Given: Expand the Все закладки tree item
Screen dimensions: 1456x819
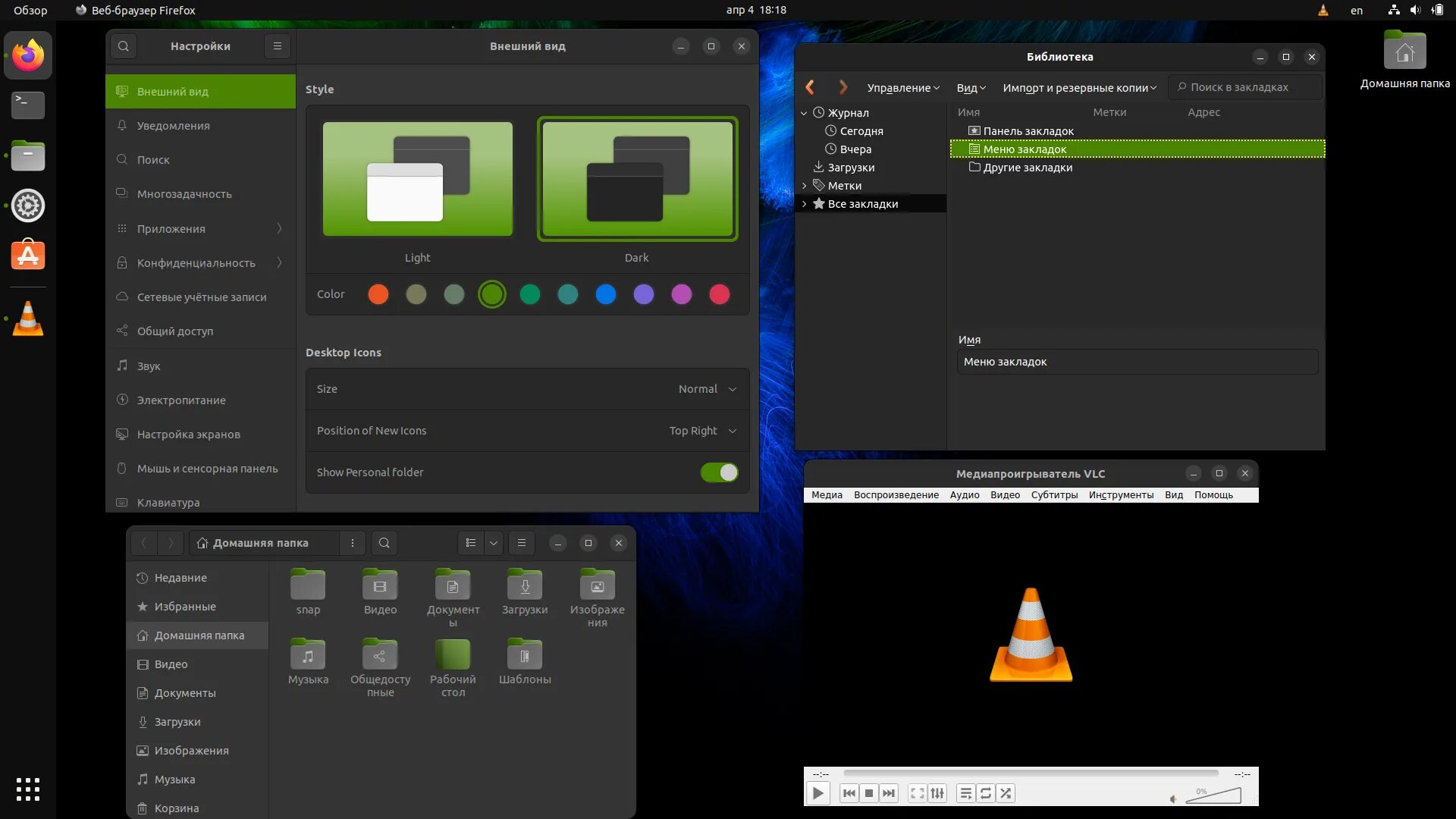Looking at the screenshot, I should tap(805, 204).
